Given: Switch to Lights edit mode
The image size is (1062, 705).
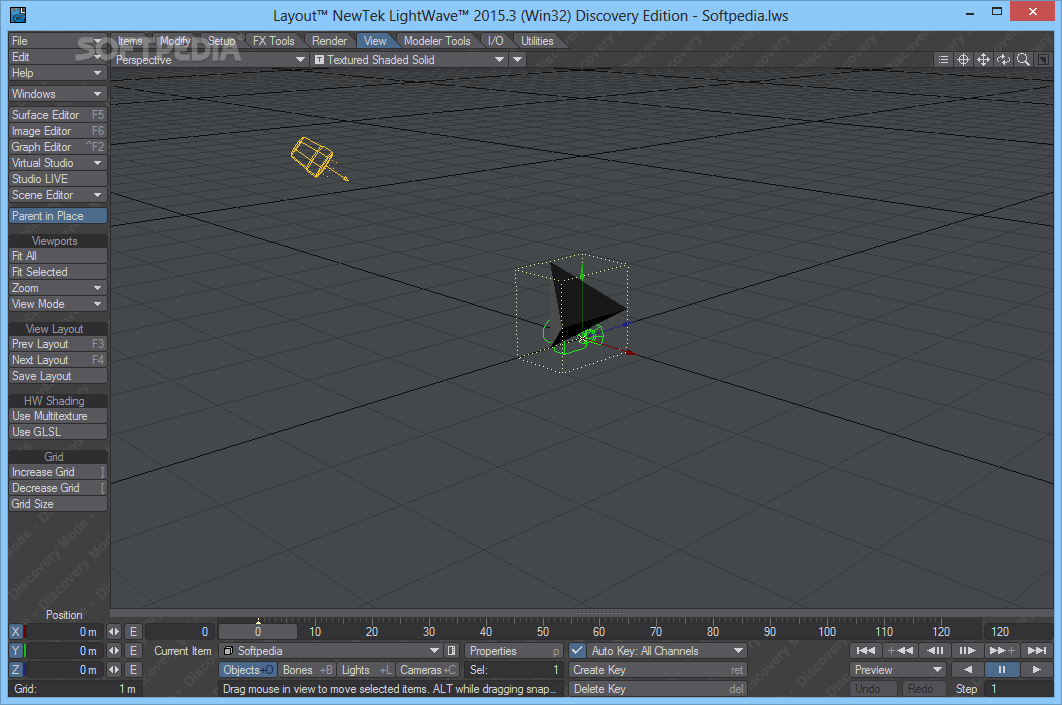Looking at the screenshot, I should pos(366,669).
